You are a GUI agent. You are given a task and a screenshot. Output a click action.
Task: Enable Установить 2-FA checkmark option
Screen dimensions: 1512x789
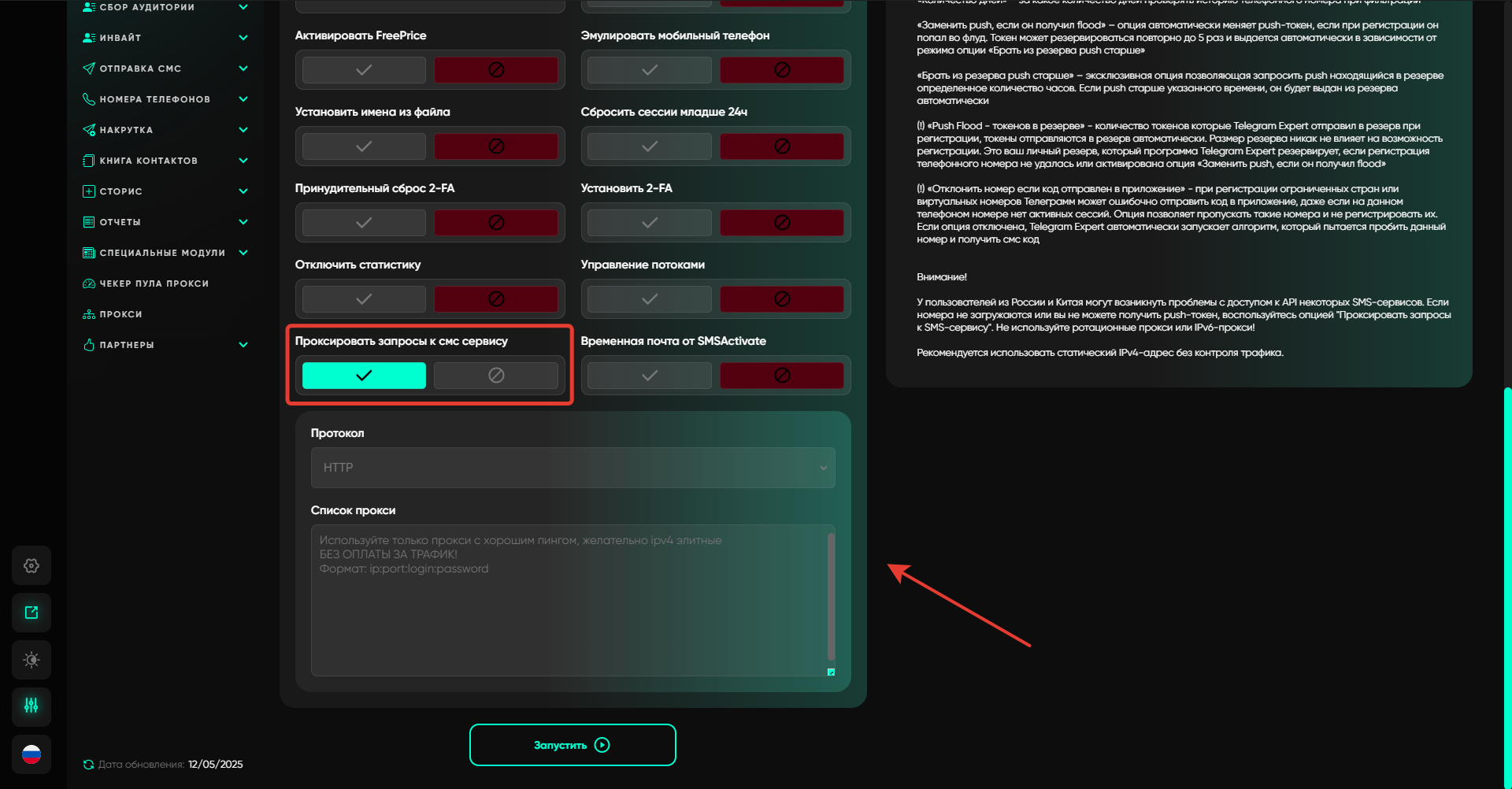650,223
